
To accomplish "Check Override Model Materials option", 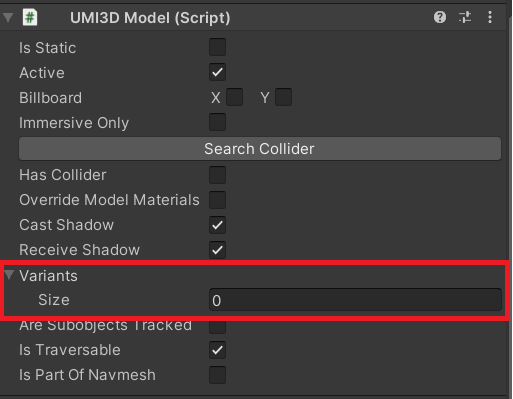I will click(217, 200).
